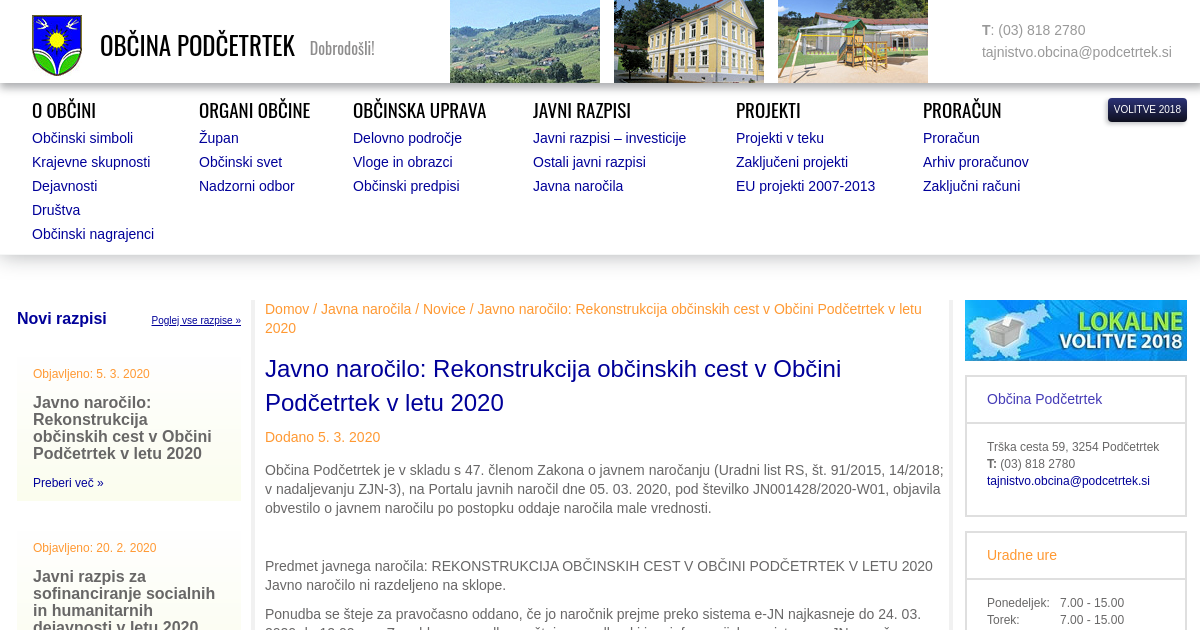Image resolution: width=1200 pixels, height=630 pixels.
Task: Open Arhiv proračunov page
Action: [975, 162]
